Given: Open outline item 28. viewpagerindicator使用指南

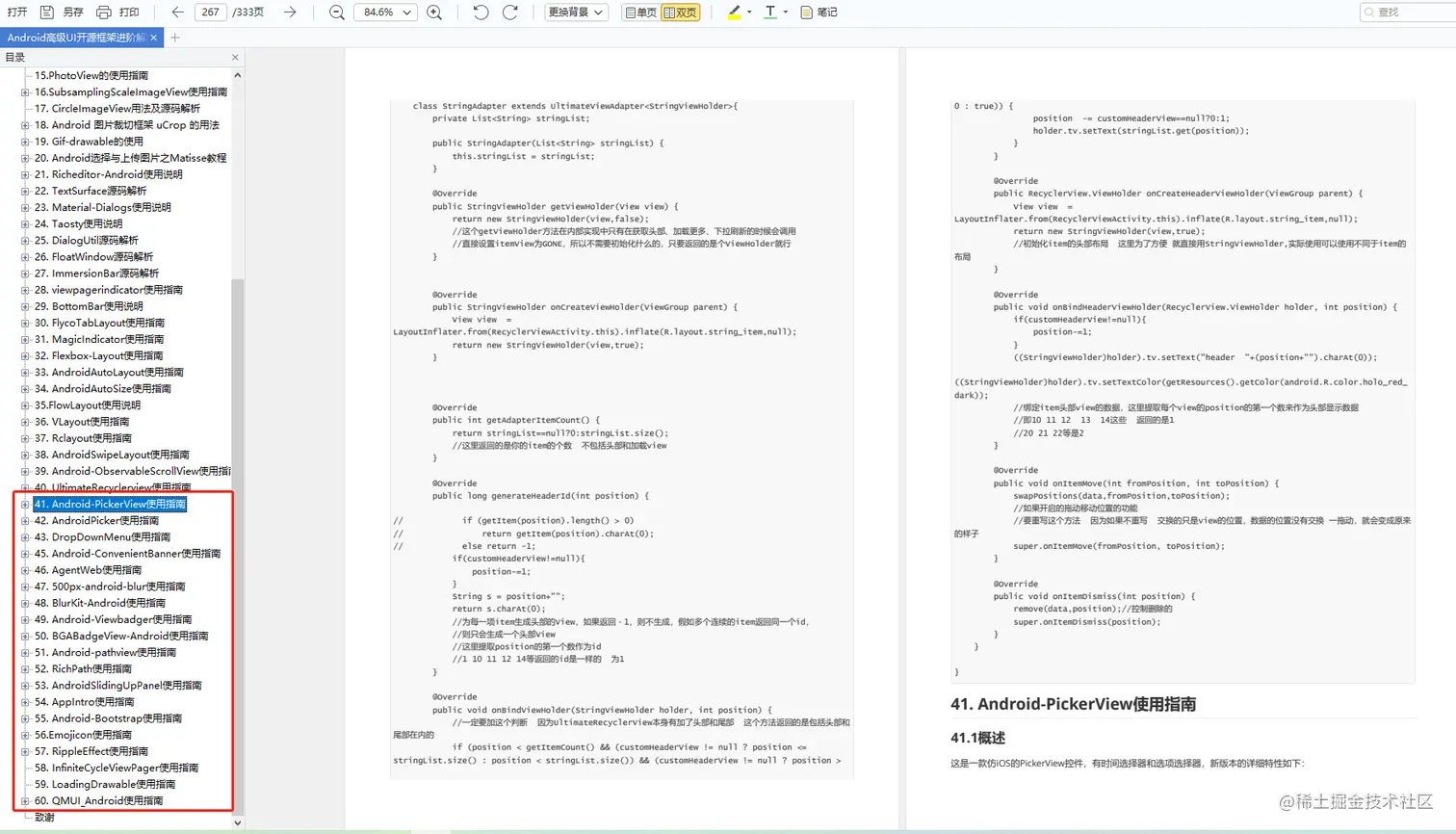Looking at the screenshot, I should tap(108, 290).
